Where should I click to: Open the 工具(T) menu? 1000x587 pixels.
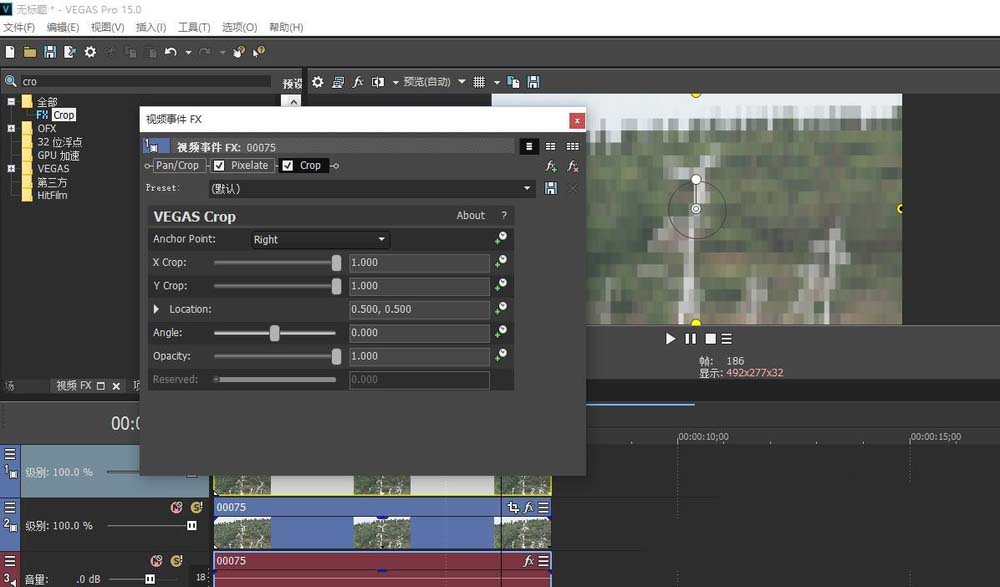[193, 27]
